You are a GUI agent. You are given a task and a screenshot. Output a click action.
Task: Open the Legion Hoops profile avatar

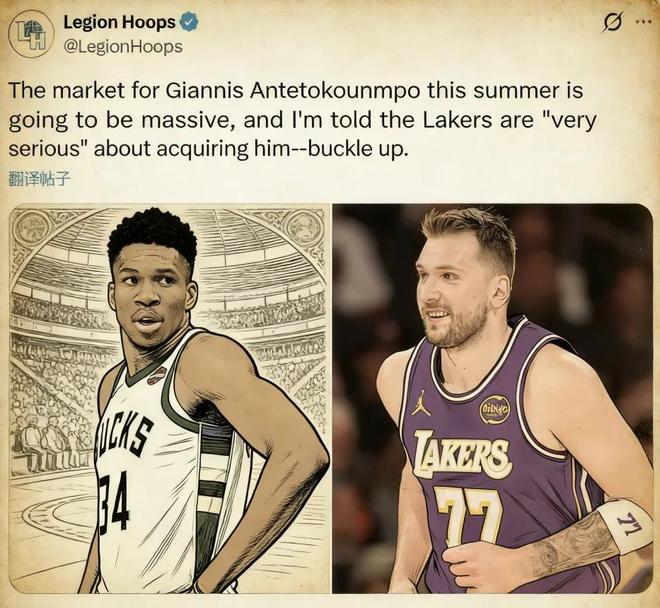pos(31,36)
